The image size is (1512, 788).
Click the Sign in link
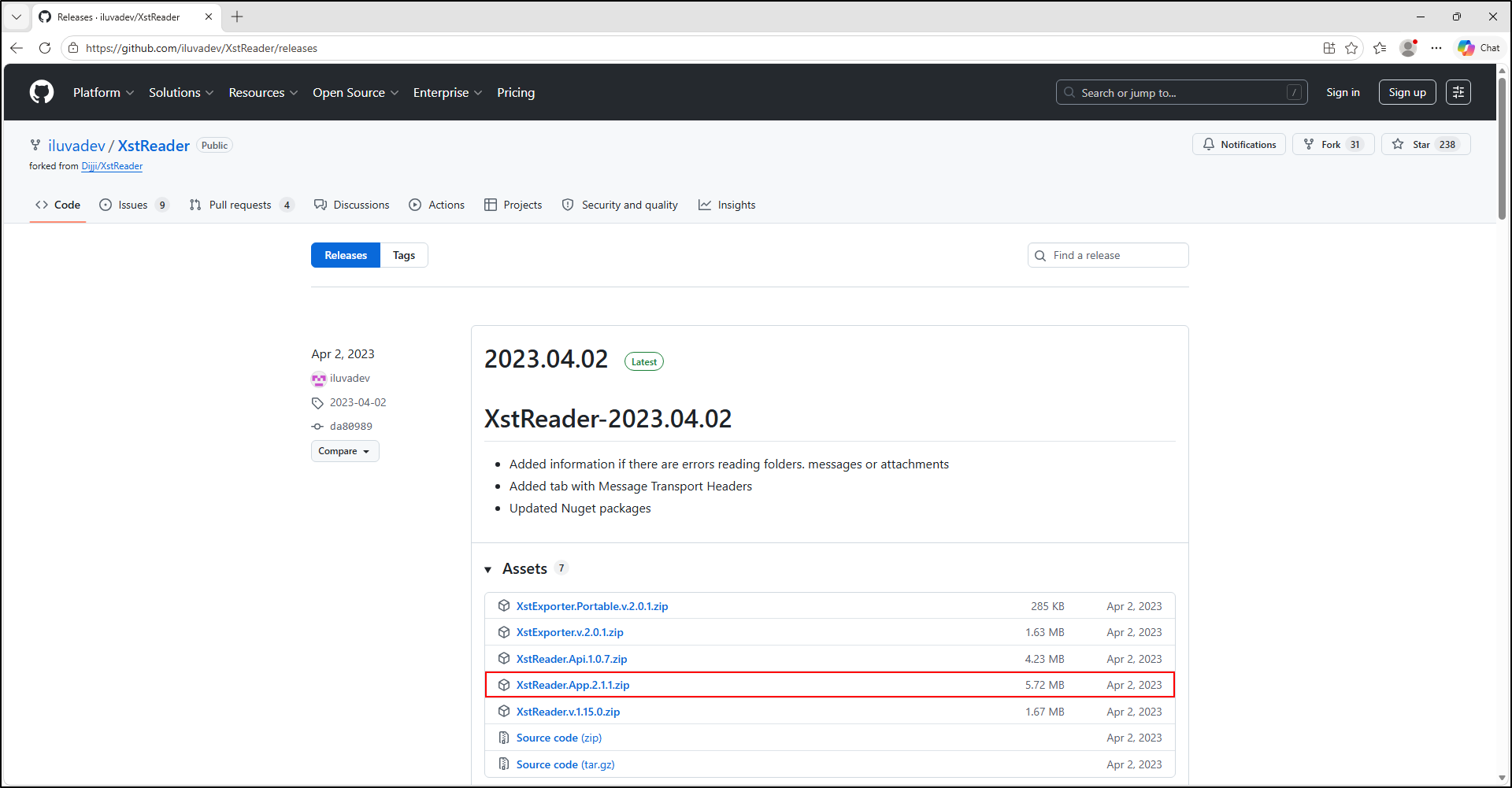1343,92
